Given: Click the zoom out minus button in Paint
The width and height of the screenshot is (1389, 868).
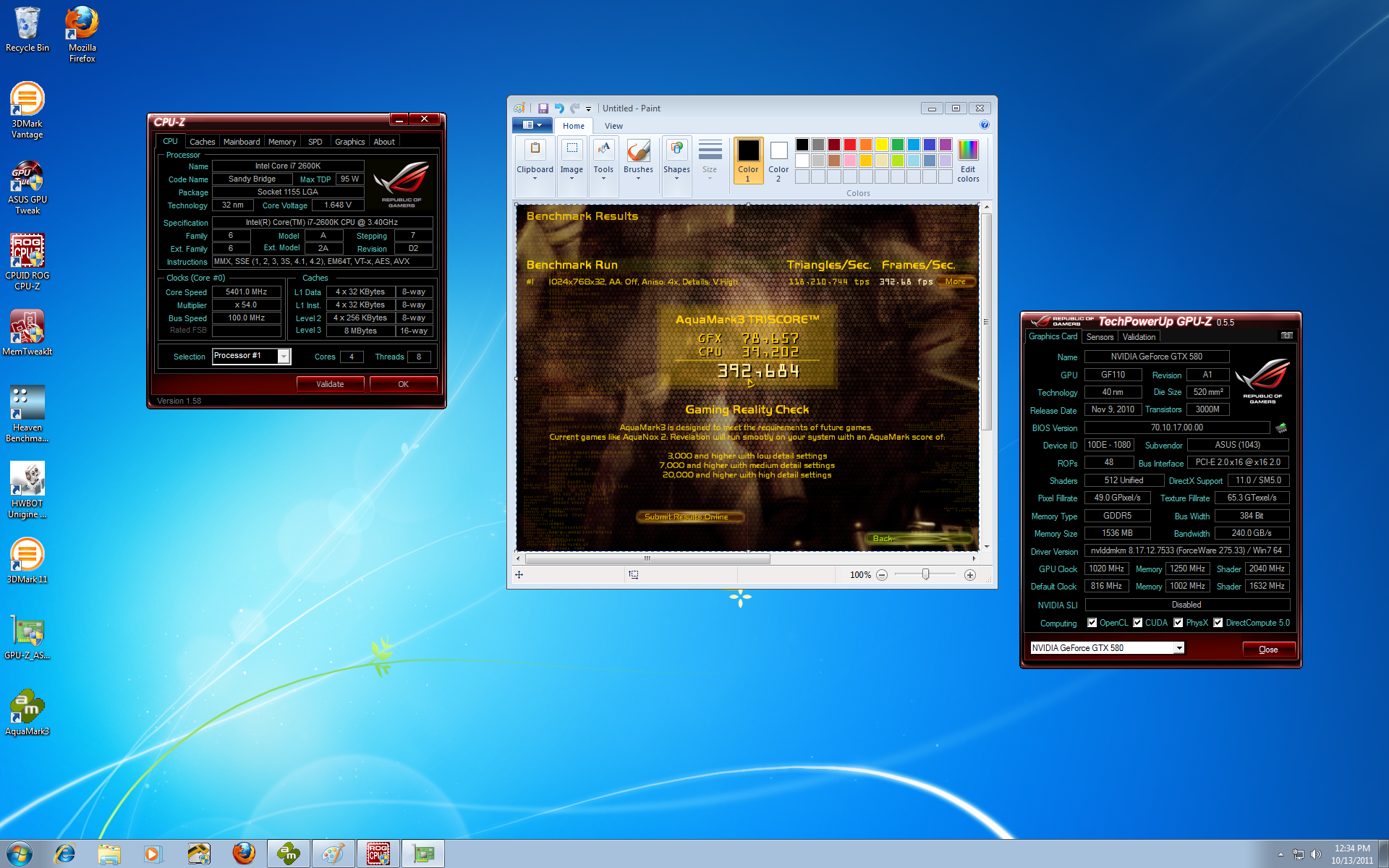Looking at the screenshot, I should [x=881, y=575].
